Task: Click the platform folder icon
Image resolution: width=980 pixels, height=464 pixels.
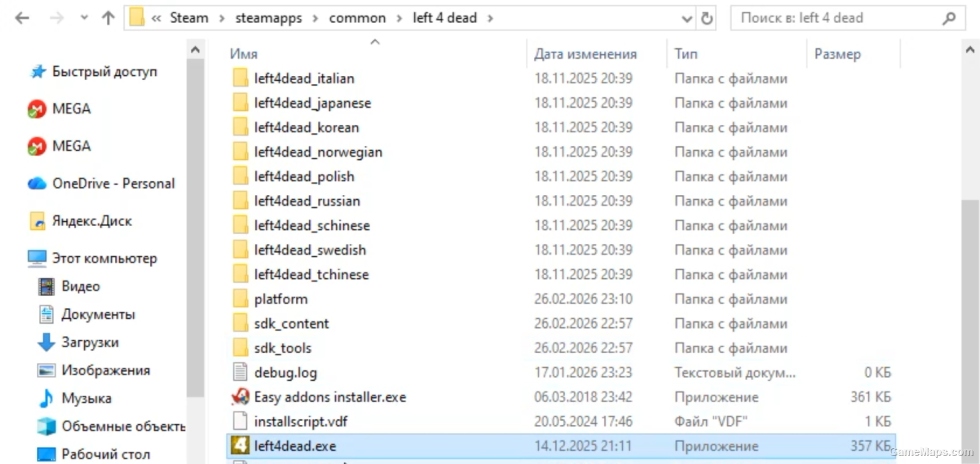Action: click(x=241, y=299)
